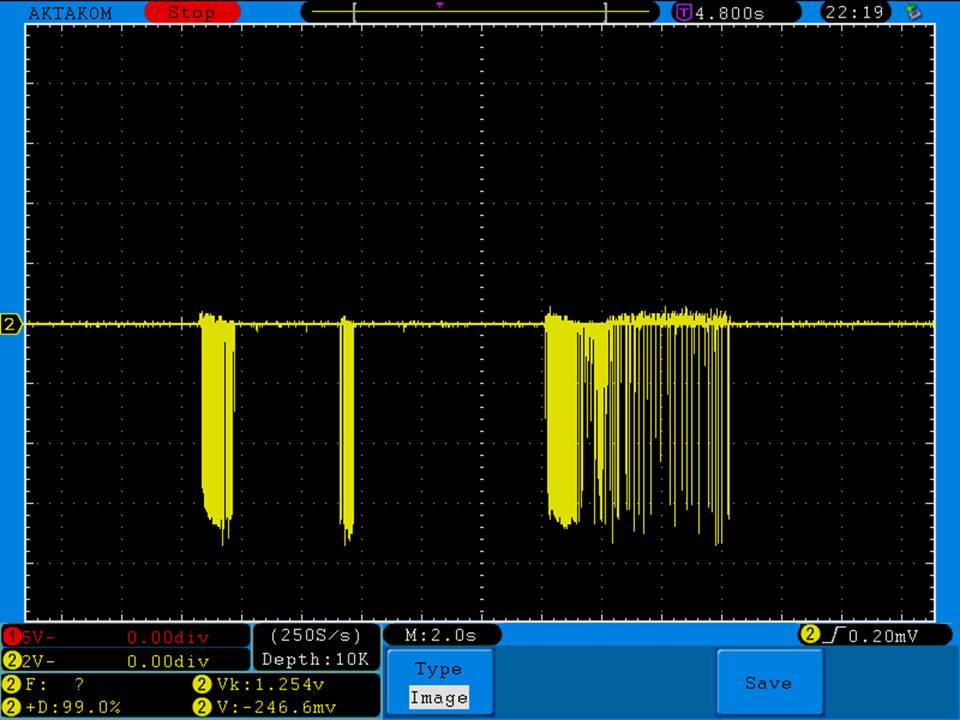Click the red channel 1 badge icon
This screenshot has width=960, height=720.
coord(11,637)
